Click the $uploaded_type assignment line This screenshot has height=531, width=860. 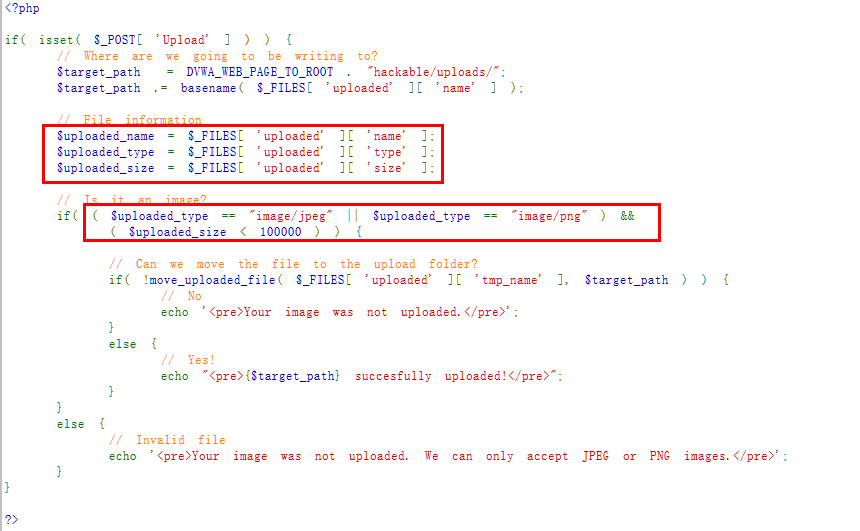[246, 152]
